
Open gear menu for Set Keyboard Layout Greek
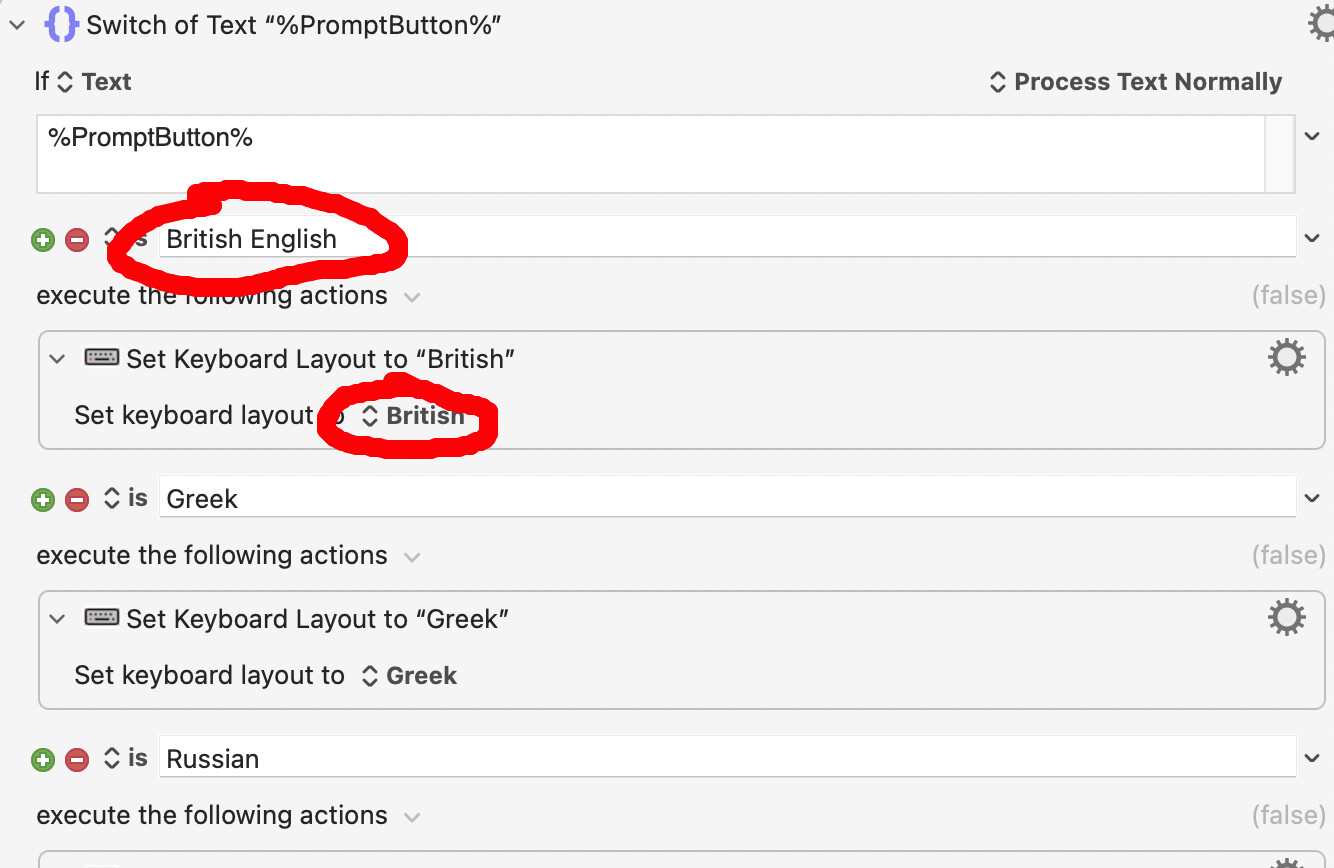(1286, 617)
